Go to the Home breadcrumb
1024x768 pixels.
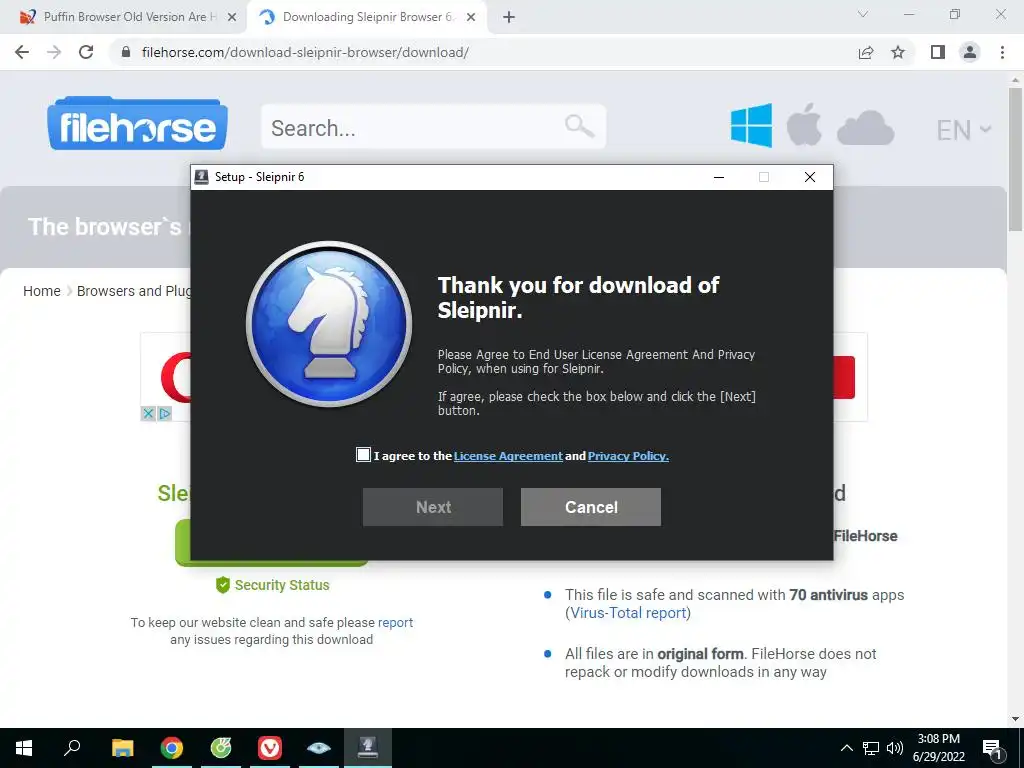[42, 291]
